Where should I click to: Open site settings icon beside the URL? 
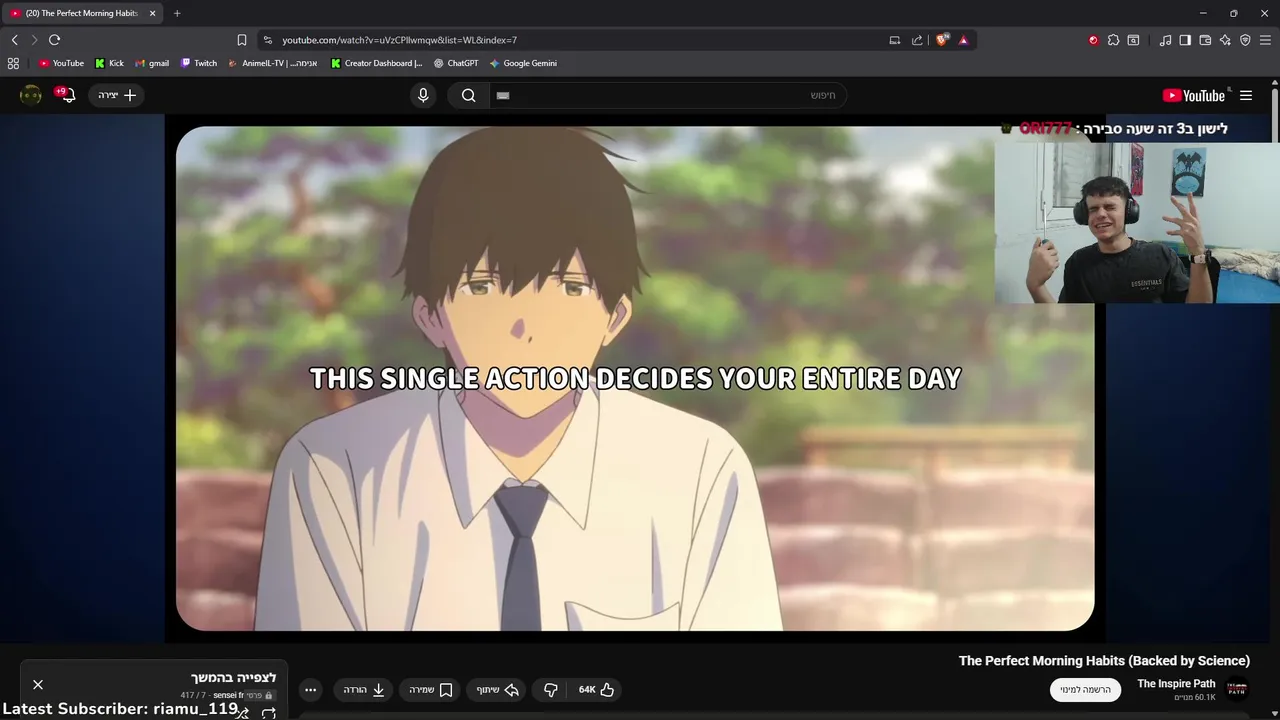[x=267, y=40]
